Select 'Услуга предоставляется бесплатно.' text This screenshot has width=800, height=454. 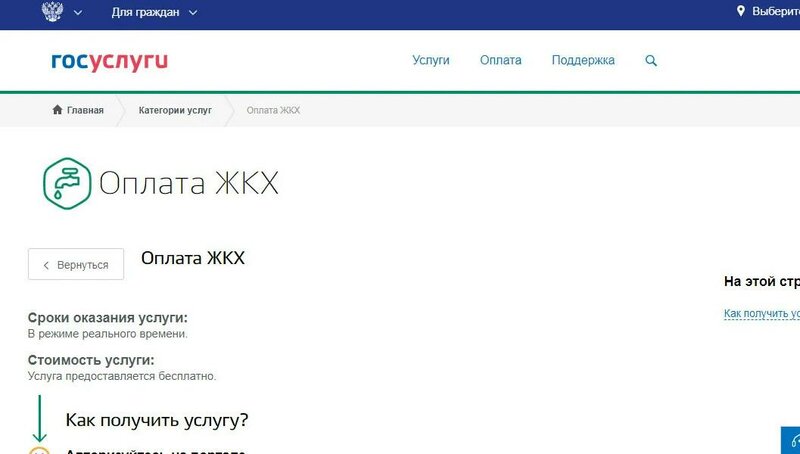(x=122, y=376)
